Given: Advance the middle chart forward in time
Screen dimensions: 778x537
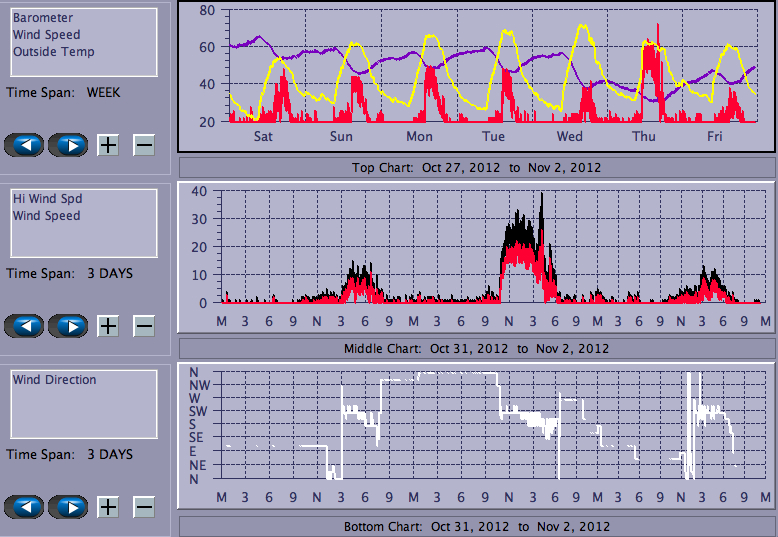Looking at the screenshot, I should (x=68, y=326).
